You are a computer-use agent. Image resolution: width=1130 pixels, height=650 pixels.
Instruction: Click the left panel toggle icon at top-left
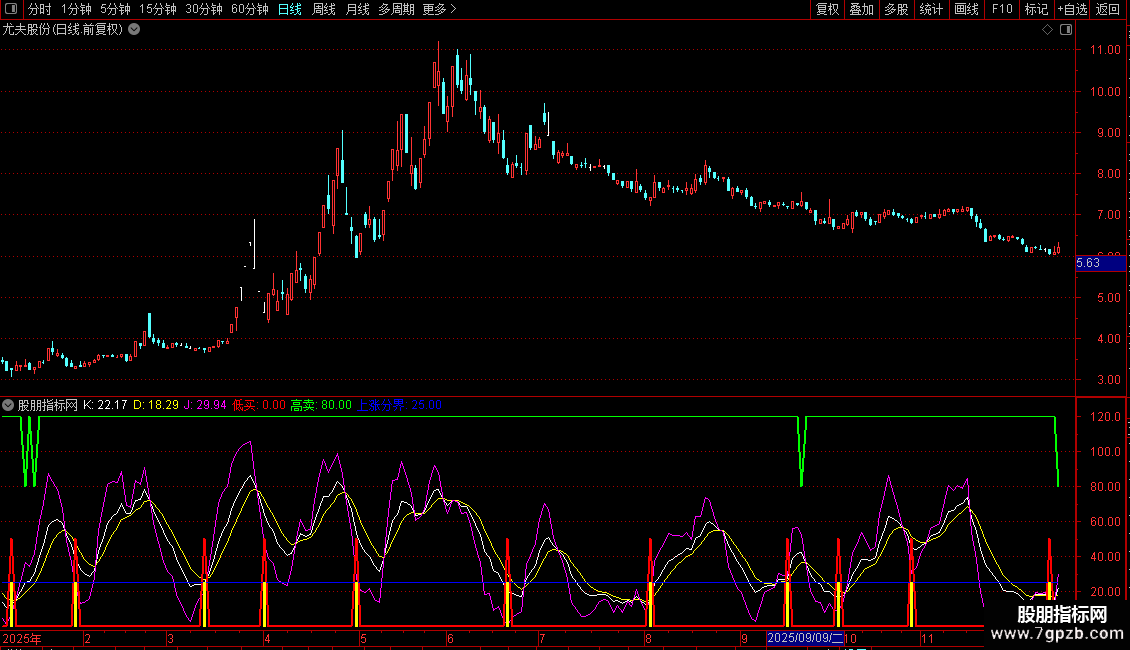pos(12,10)
